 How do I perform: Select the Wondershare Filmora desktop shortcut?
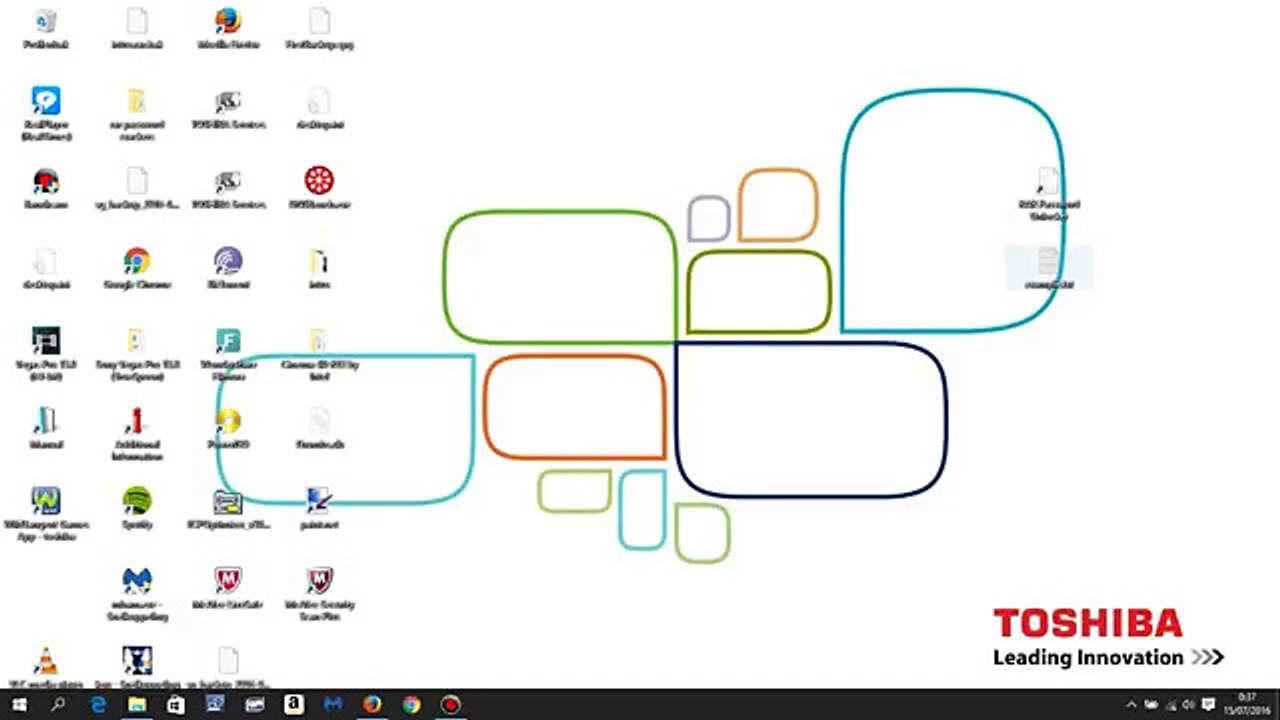pos(228,353)
